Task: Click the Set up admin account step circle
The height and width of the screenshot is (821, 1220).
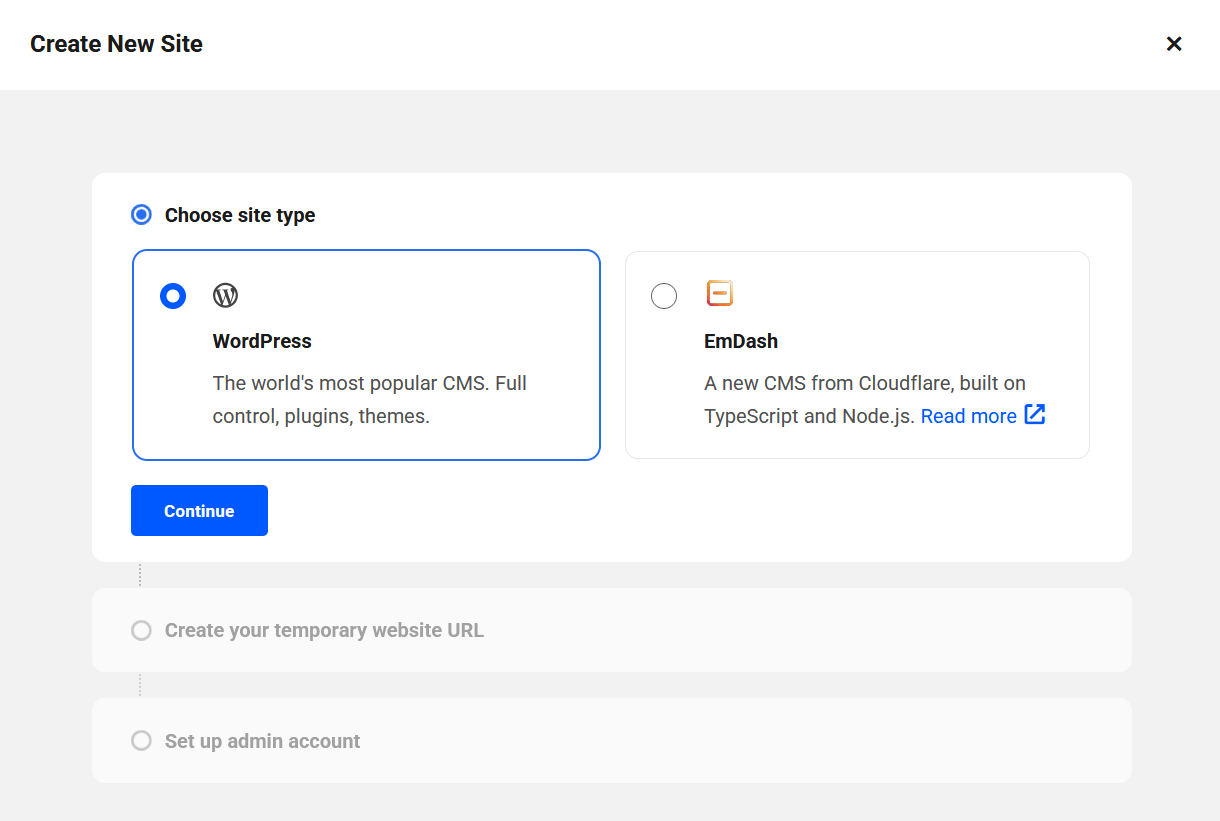Action: [142, 741]
